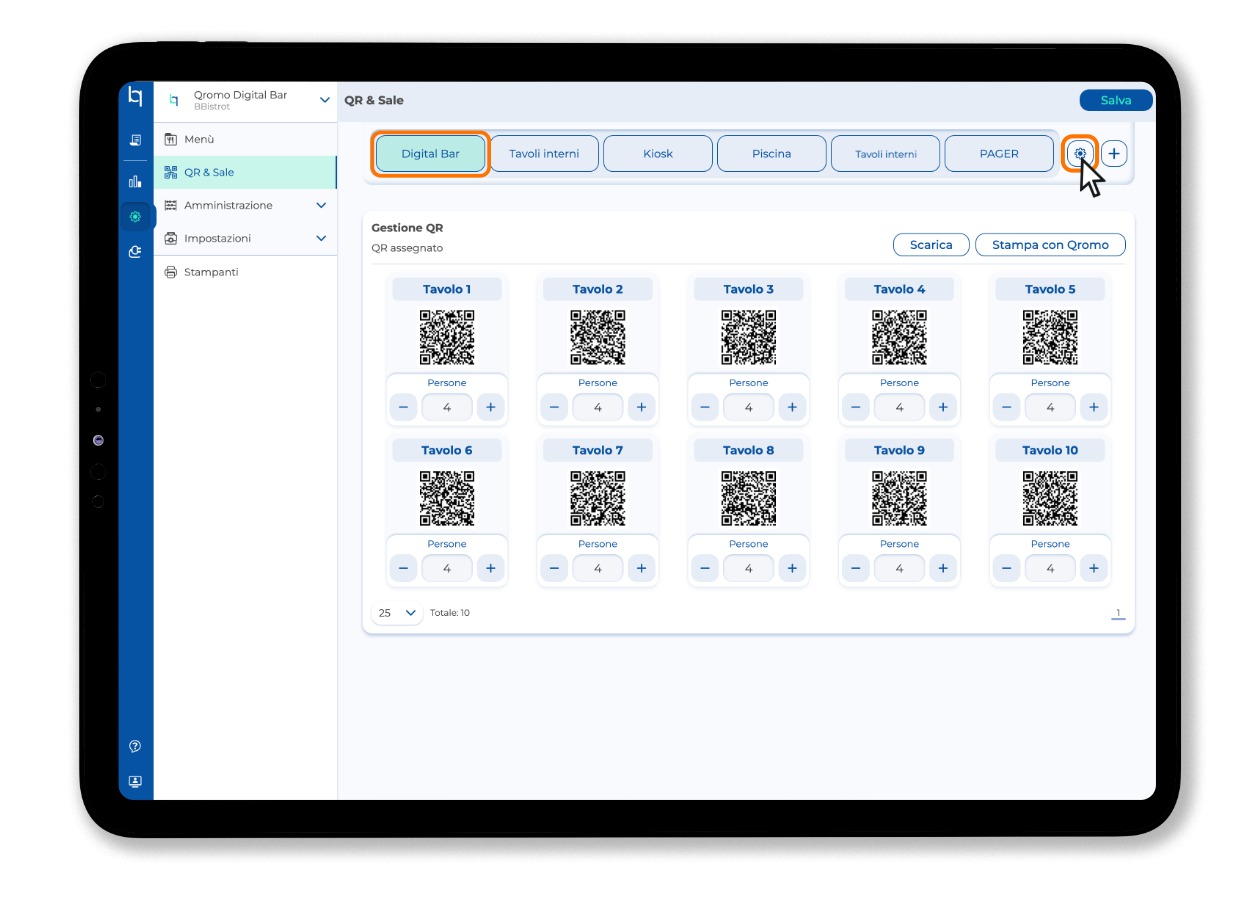This screenshot has height=920, width=1250.
Task: Add a new room with the plus icon
Action: pos(1114,154)
